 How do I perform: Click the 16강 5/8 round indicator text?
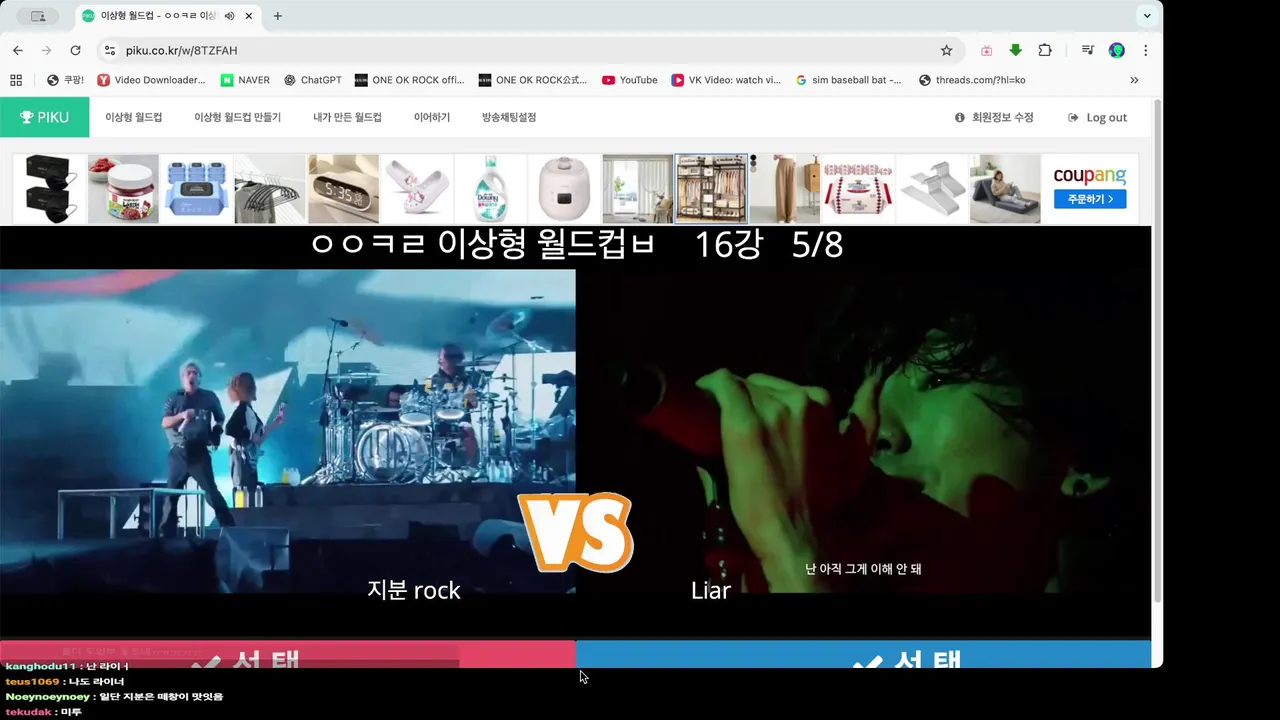point(769,245)
